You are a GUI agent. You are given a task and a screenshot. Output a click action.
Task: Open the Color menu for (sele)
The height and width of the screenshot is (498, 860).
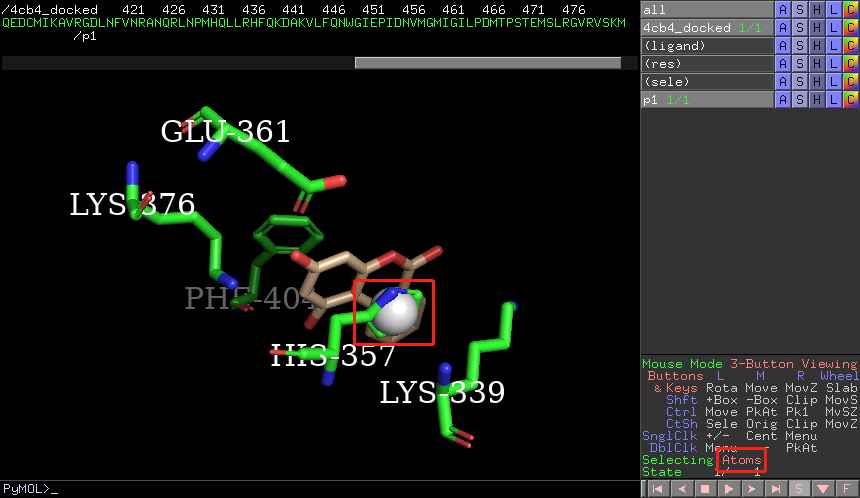click(x=850, y=81)
